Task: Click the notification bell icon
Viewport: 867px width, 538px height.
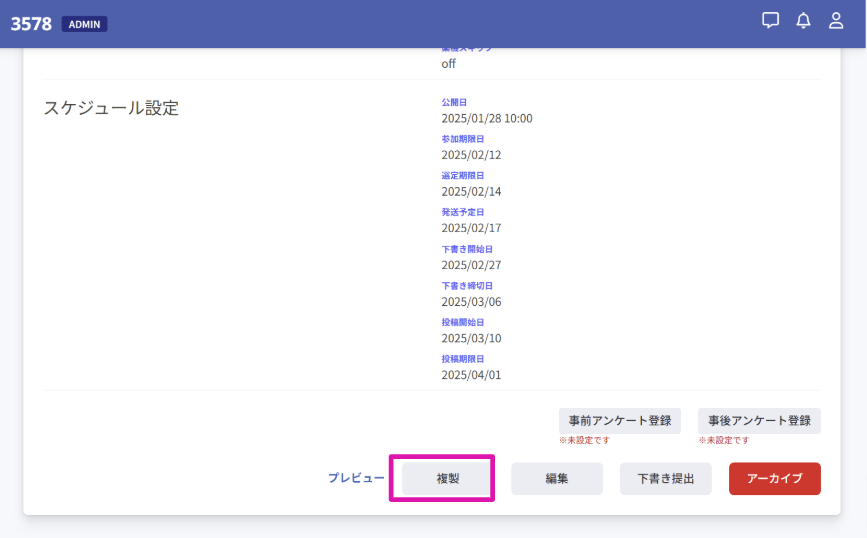Action: pos(803,21)
